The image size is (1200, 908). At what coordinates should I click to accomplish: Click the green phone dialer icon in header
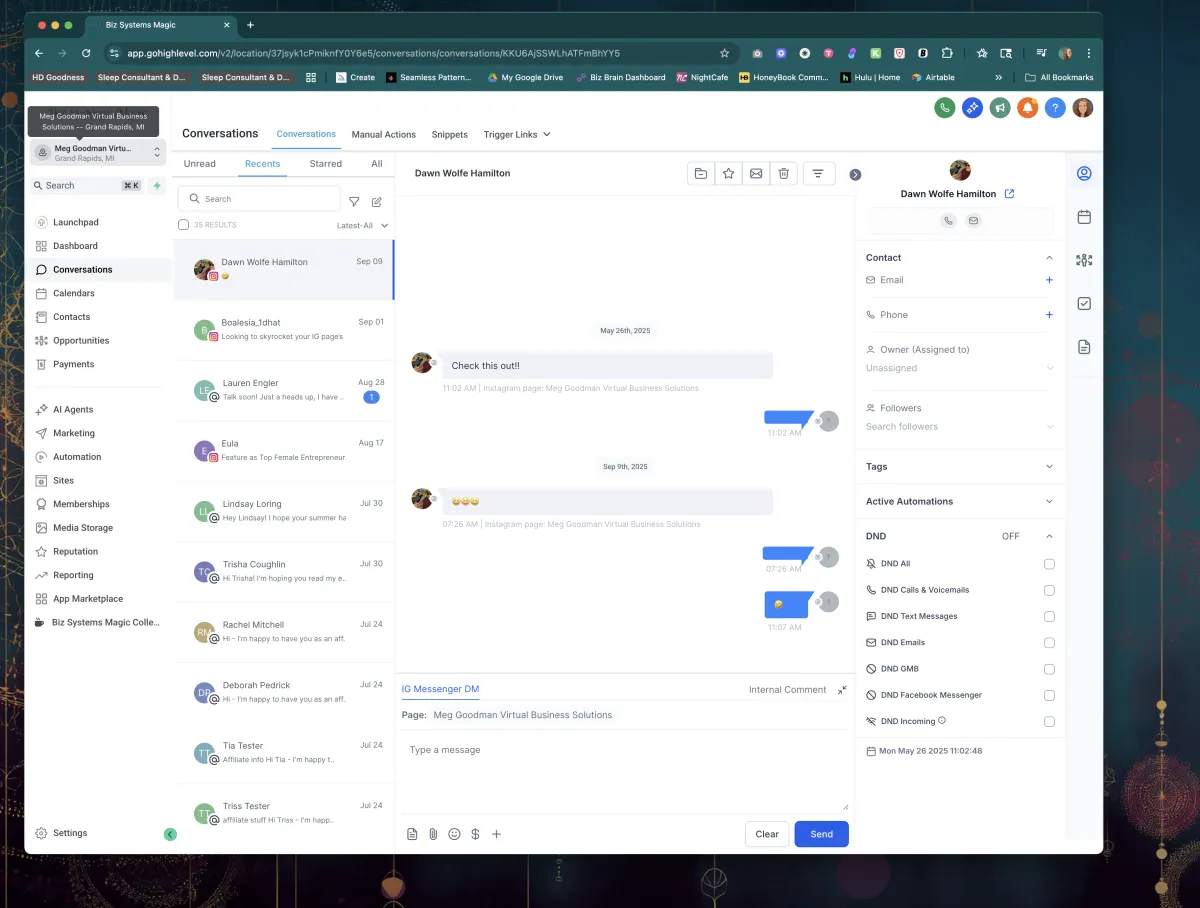pos(944,108)
